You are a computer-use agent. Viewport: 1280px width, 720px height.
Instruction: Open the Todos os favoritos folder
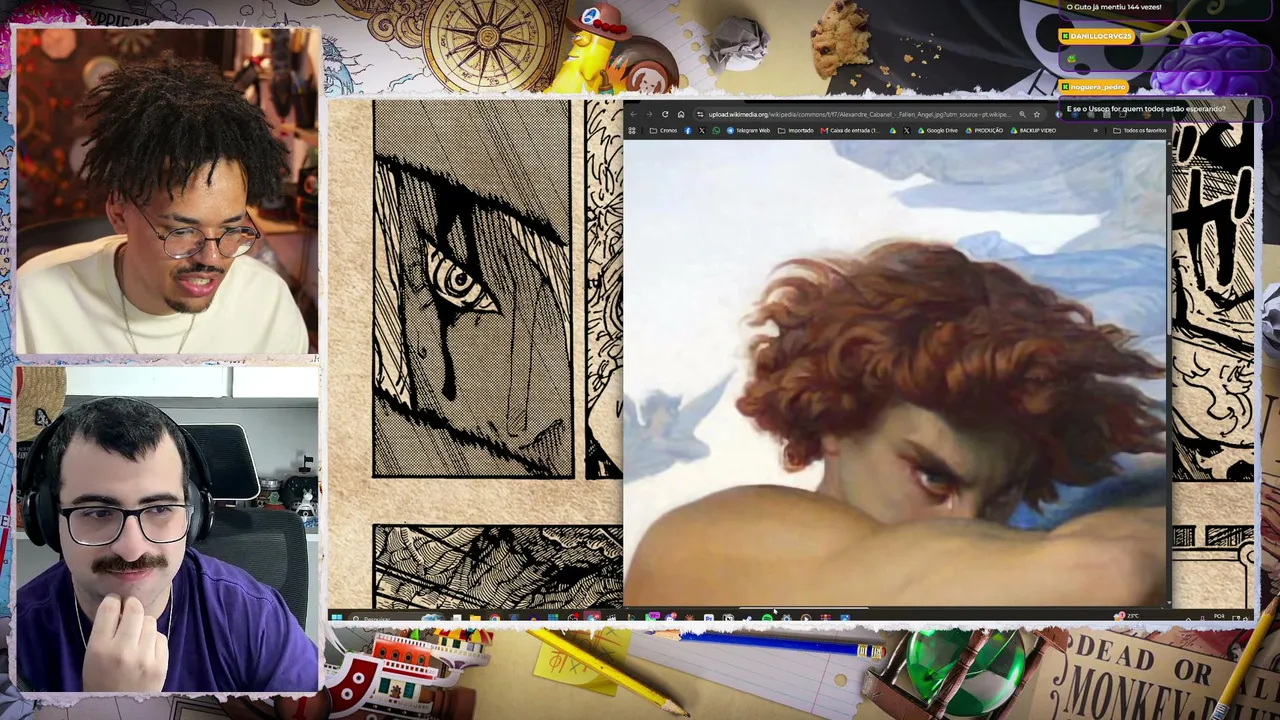coord(1140,131)
